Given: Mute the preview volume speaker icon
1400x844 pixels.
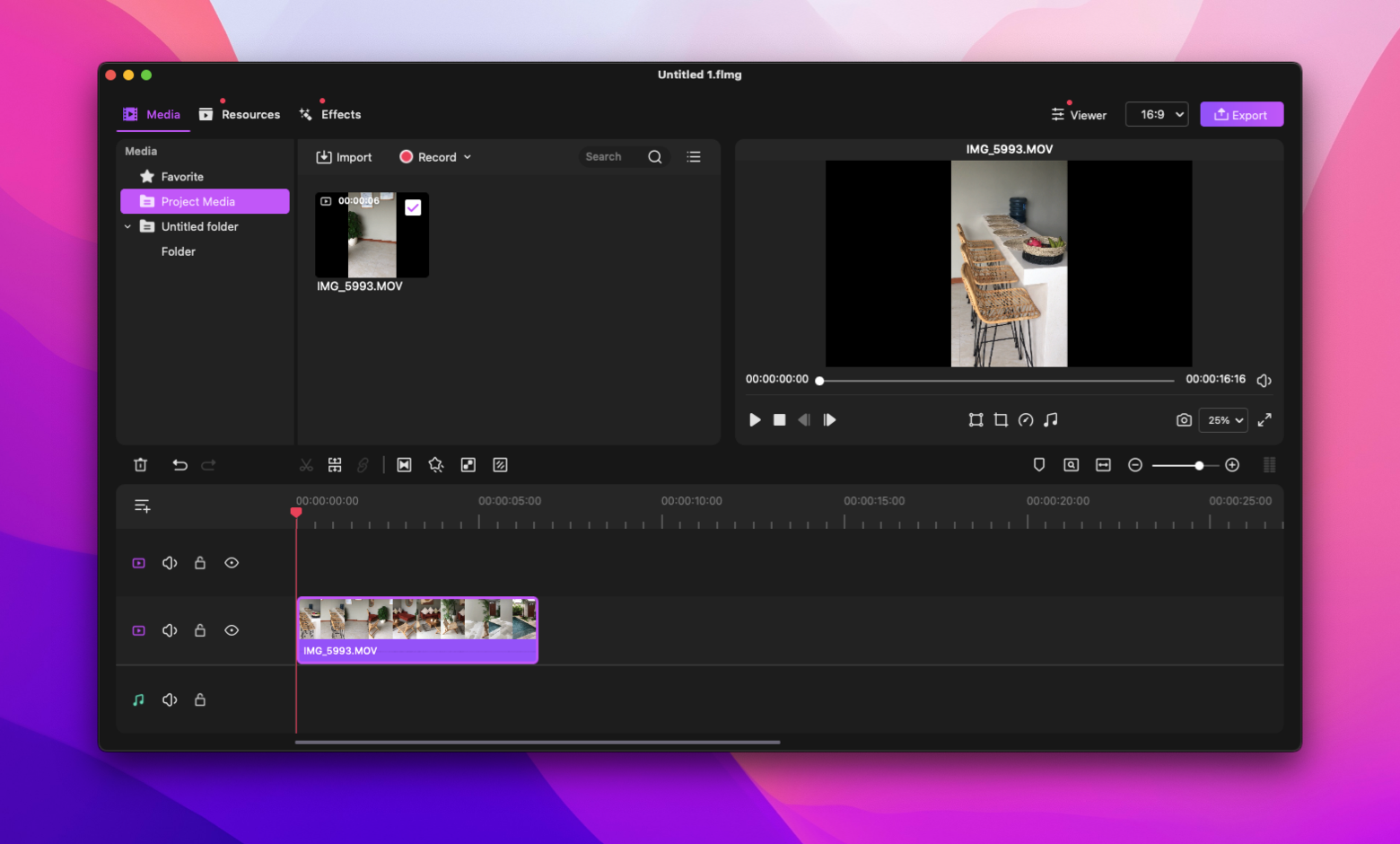Looking at the screenshot, I should coord(1264,381).
